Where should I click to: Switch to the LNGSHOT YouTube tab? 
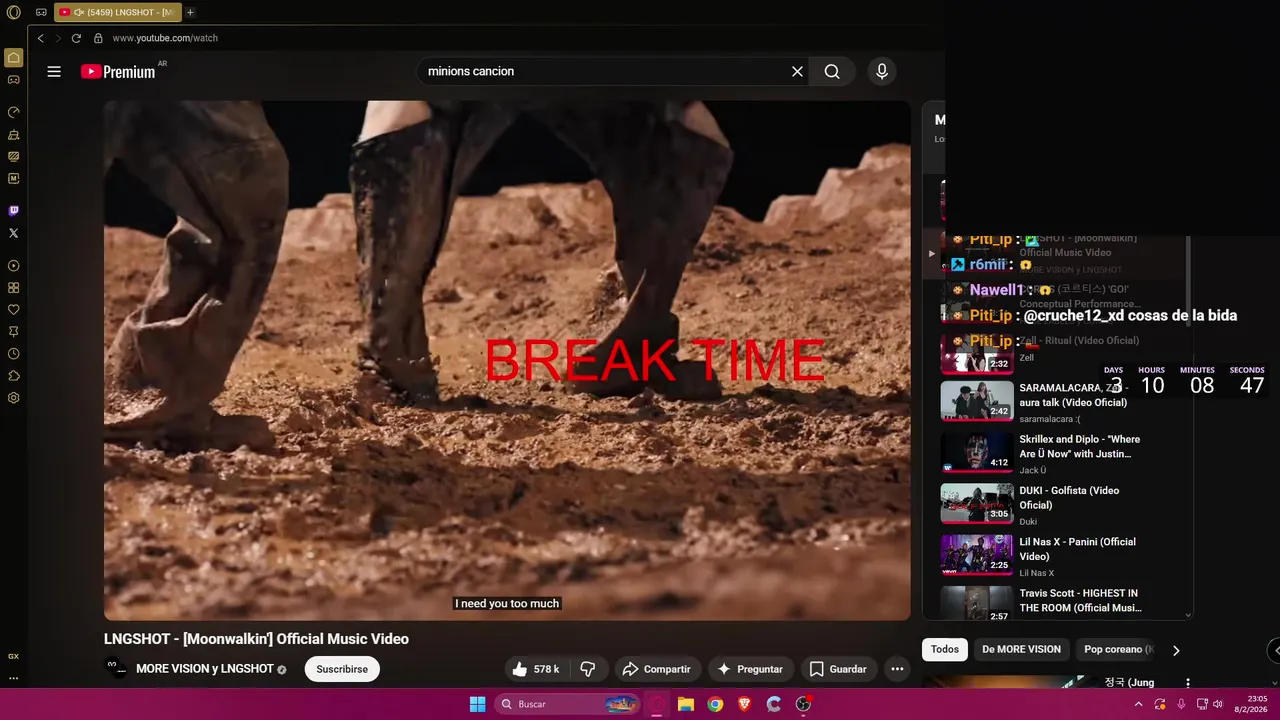[x=118, y=12]
